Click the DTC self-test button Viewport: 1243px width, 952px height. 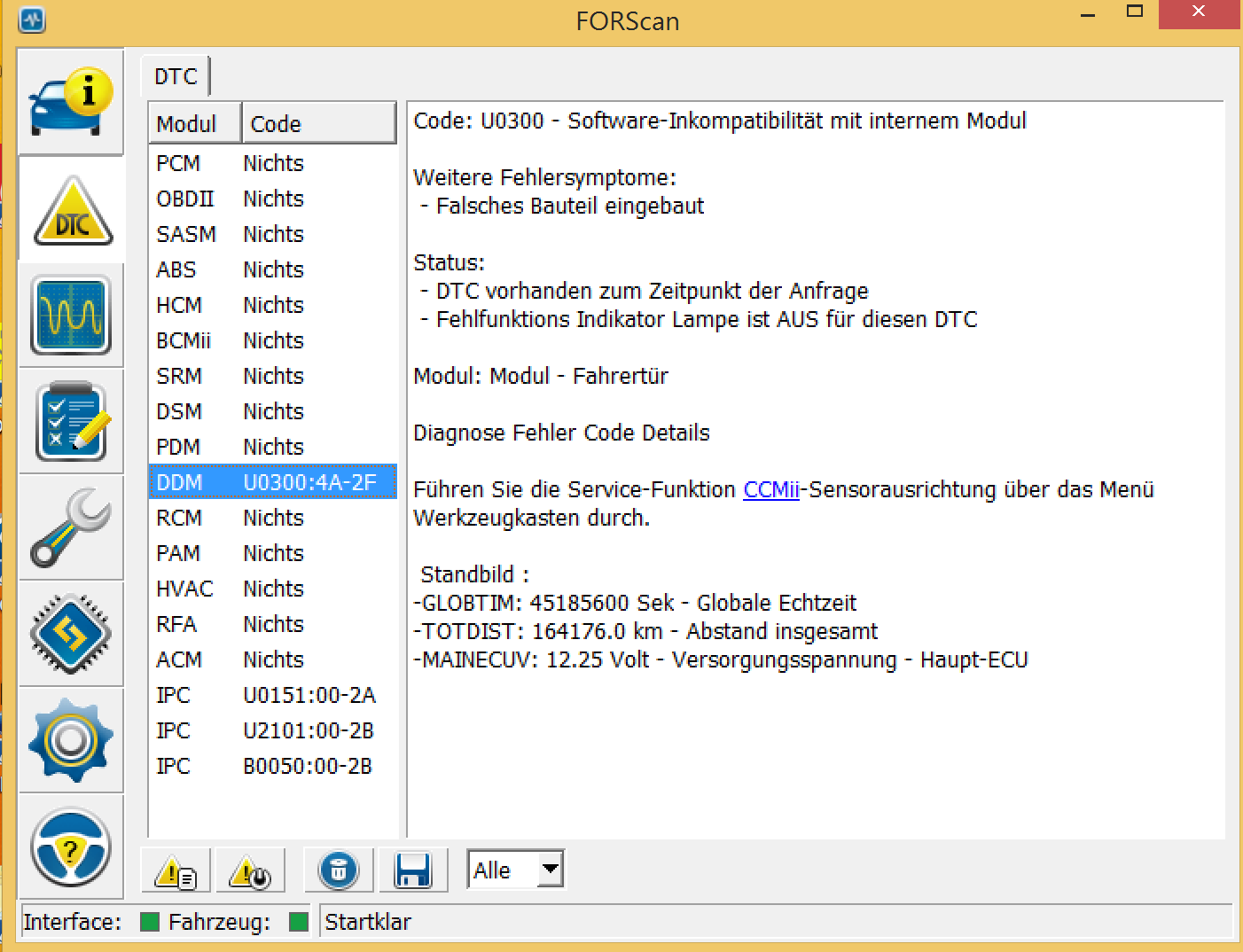pos(250,871)
